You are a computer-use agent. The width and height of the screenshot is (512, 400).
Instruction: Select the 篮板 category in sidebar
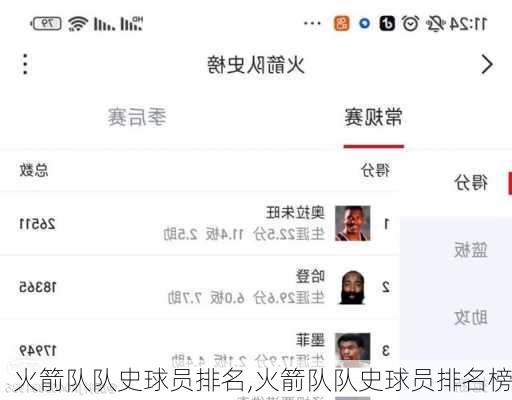coord(471,250)
